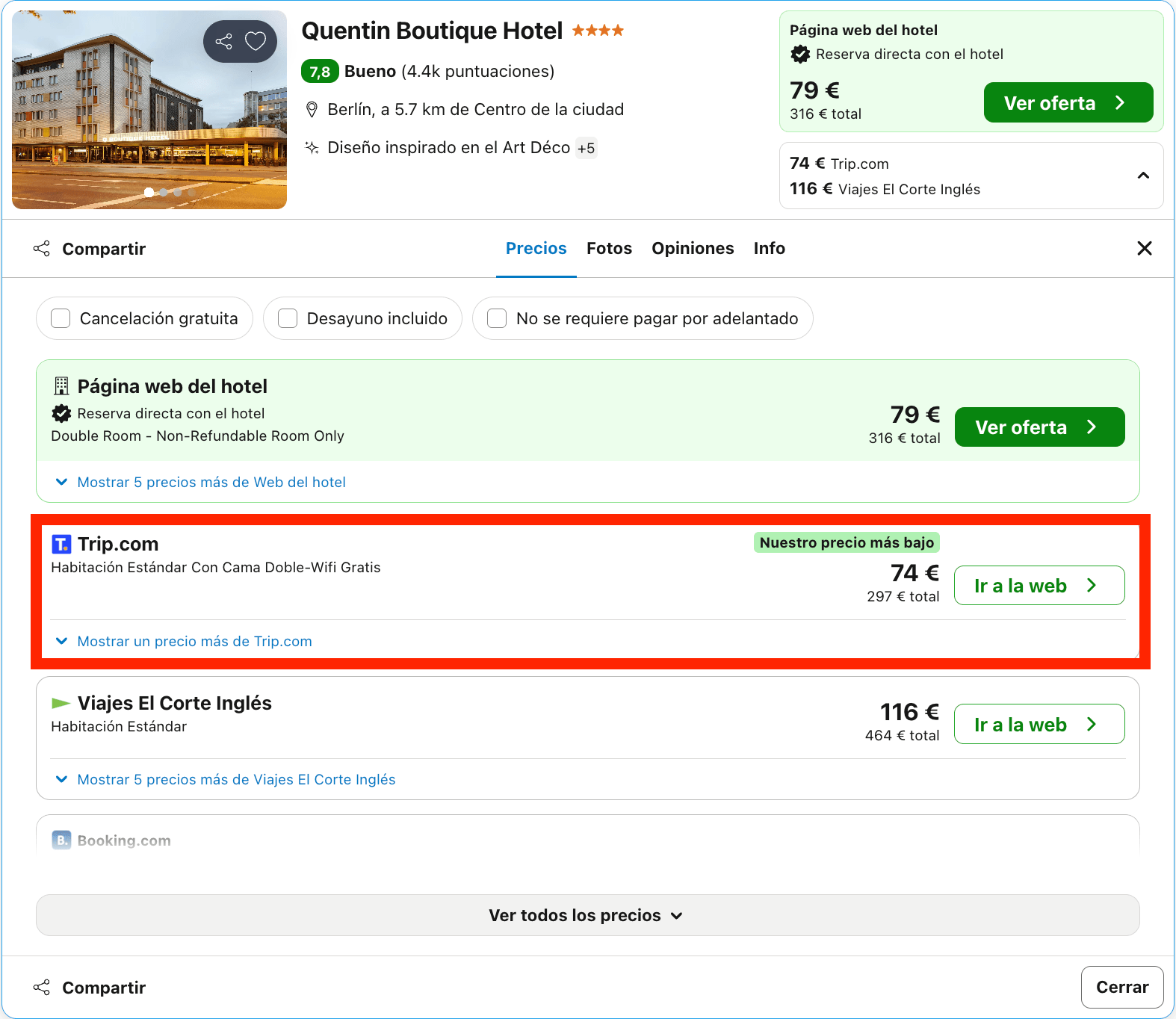Check No se requiere pagar por adelantado
The image size is (1176, 1019).
(497, 318)
